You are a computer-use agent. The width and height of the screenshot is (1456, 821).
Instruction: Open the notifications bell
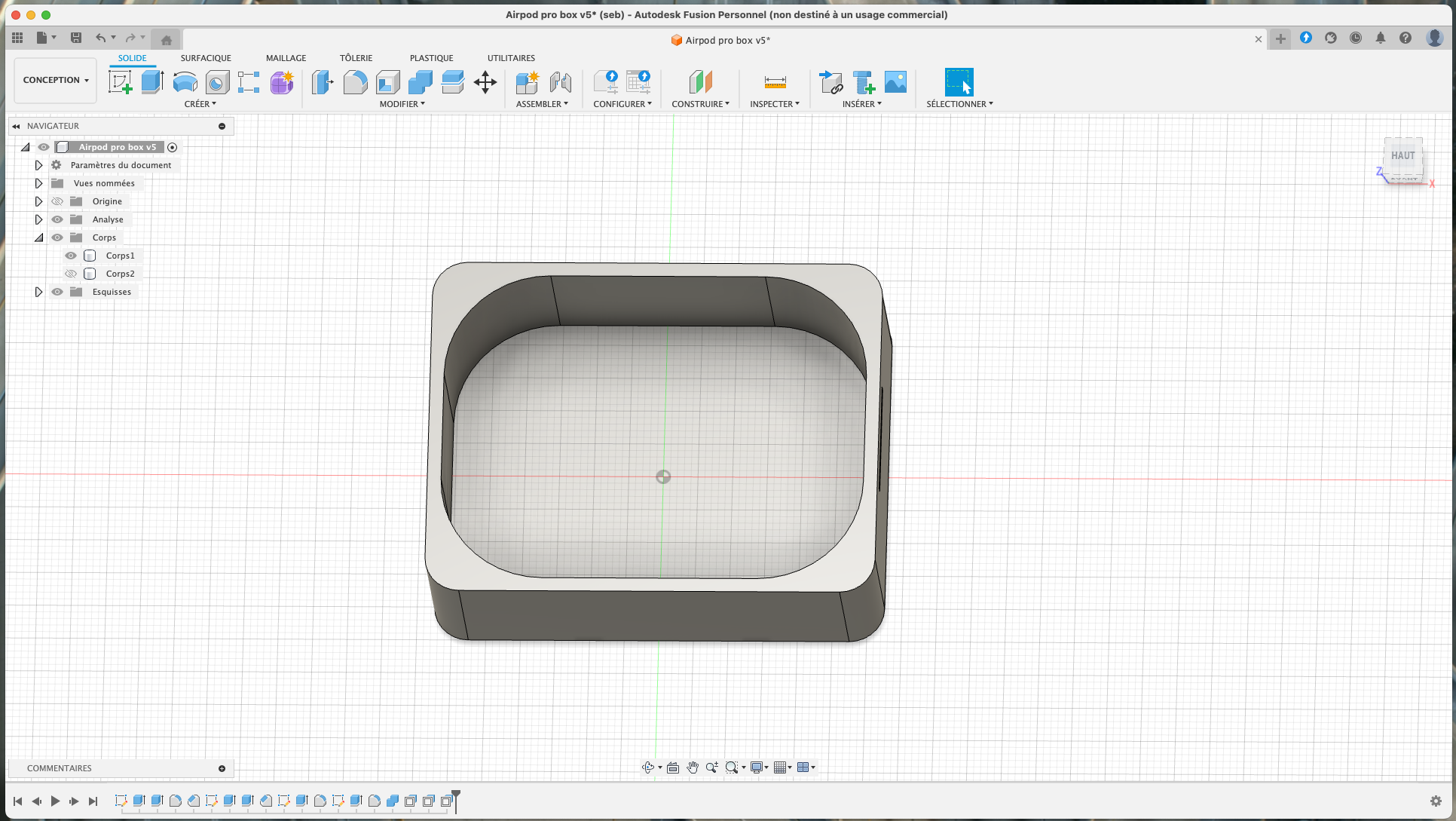[1381, 38]
